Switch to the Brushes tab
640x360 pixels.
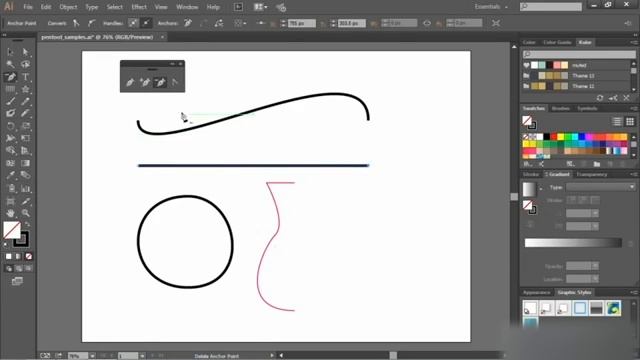point(560,109)
